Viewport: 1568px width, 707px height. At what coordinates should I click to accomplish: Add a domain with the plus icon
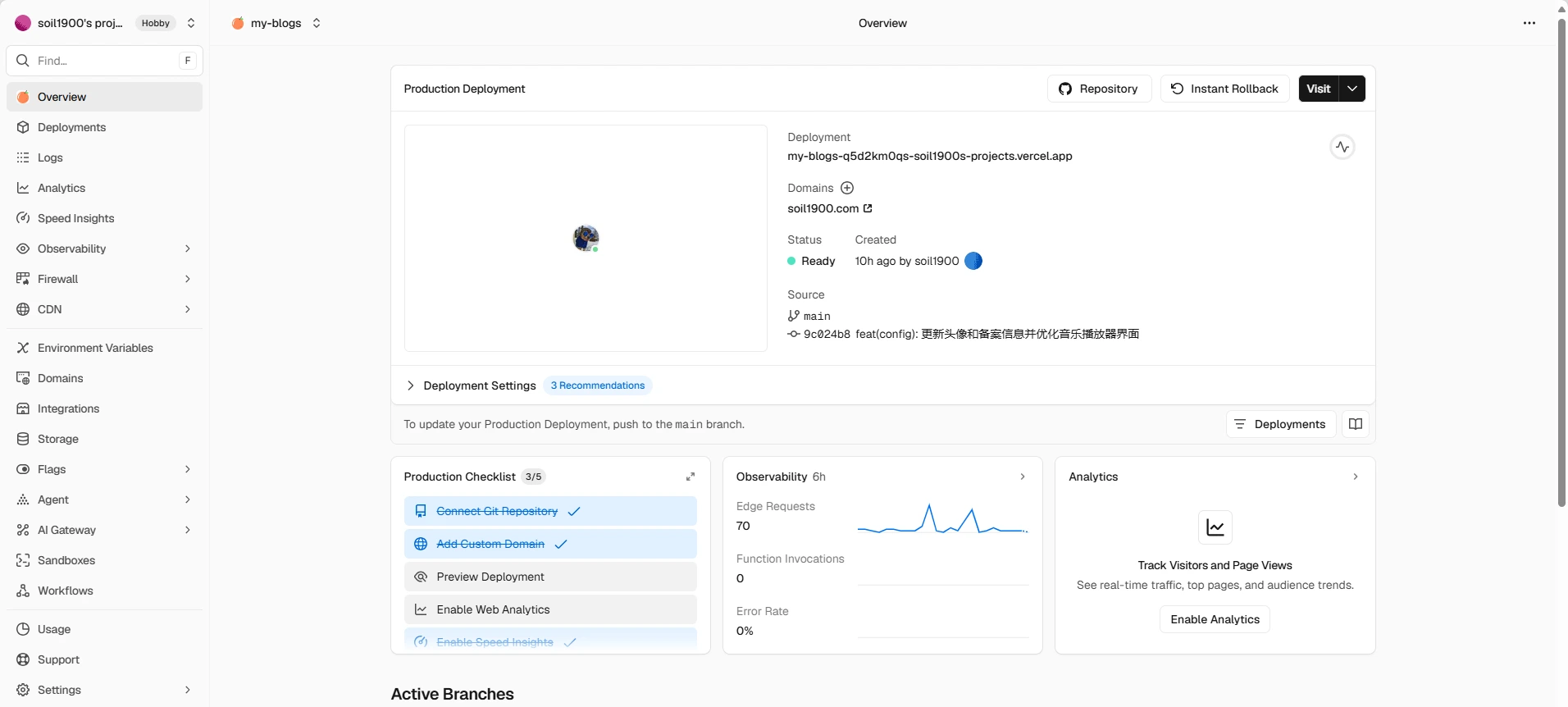pos(847,188)
